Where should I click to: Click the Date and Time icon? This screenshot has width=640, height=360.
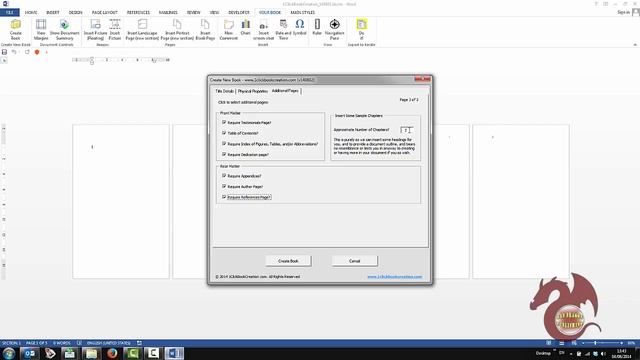click(x=283, y=29)
